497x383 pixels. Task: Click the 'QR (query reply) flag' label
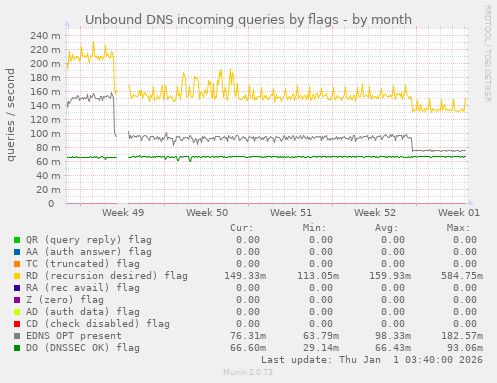[x=89, y=240]
